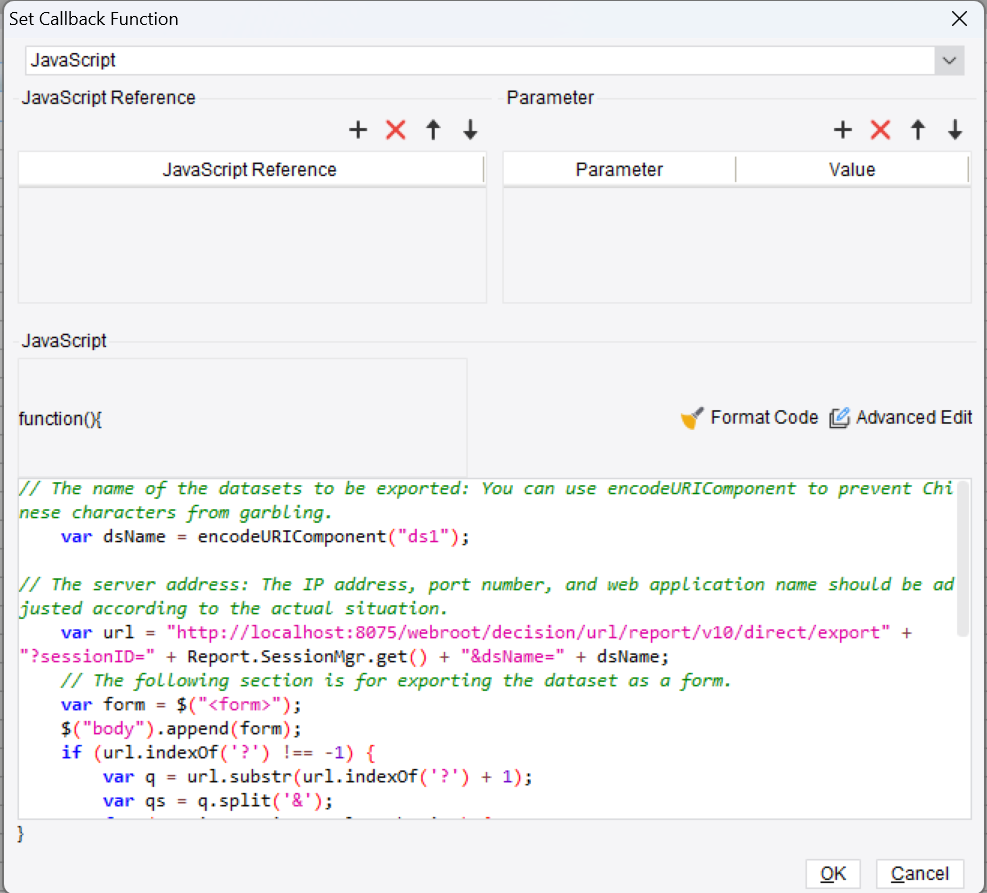Click the if (url.indexOf('?') line
Viewport: 987px width, 893px height.
(218, 753)
